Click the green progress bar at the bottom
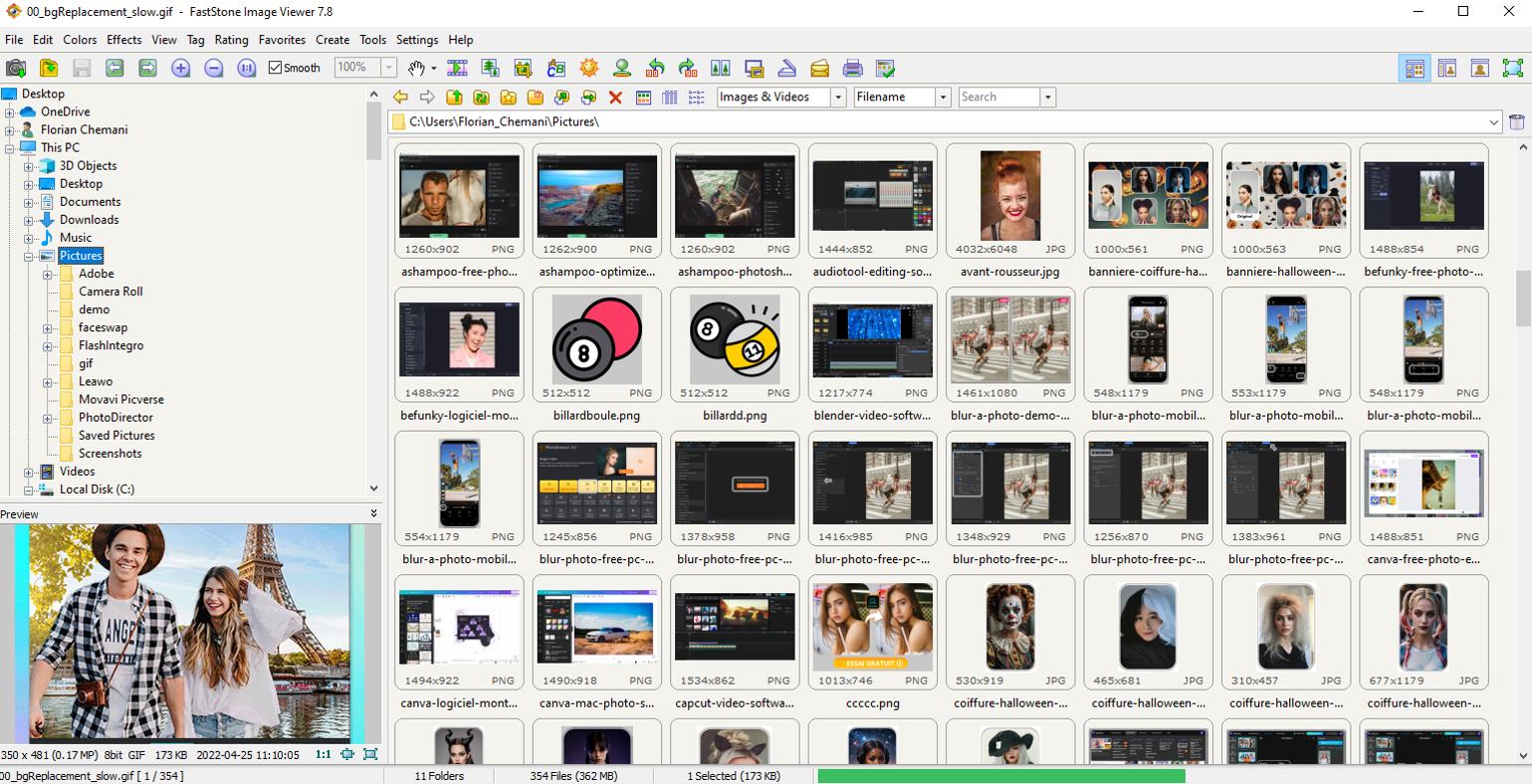The width and height of the screenshot is (1532, 784). click(1000, 775)
